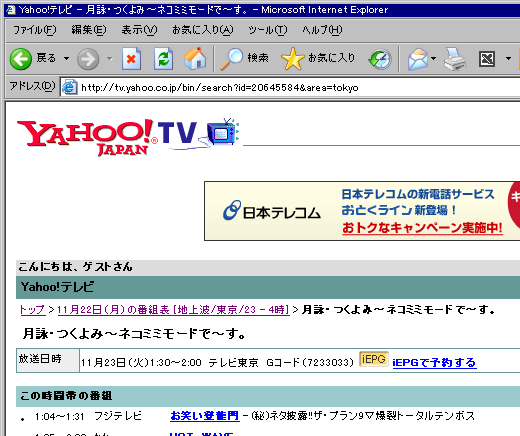Image resolution: width=520 pixels, height=436 pixels.
Task: Click the Yahoo!テレビ section header
Action: (57, 287)
